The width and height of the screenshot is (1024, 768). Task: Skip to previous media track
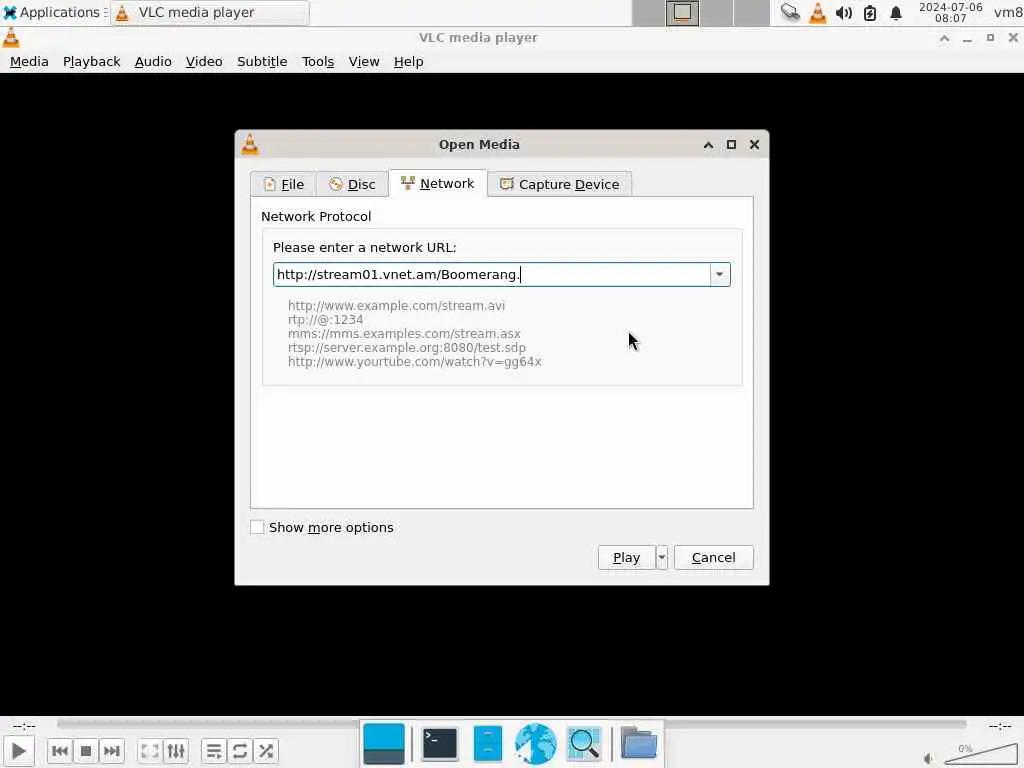coord(59,751)
